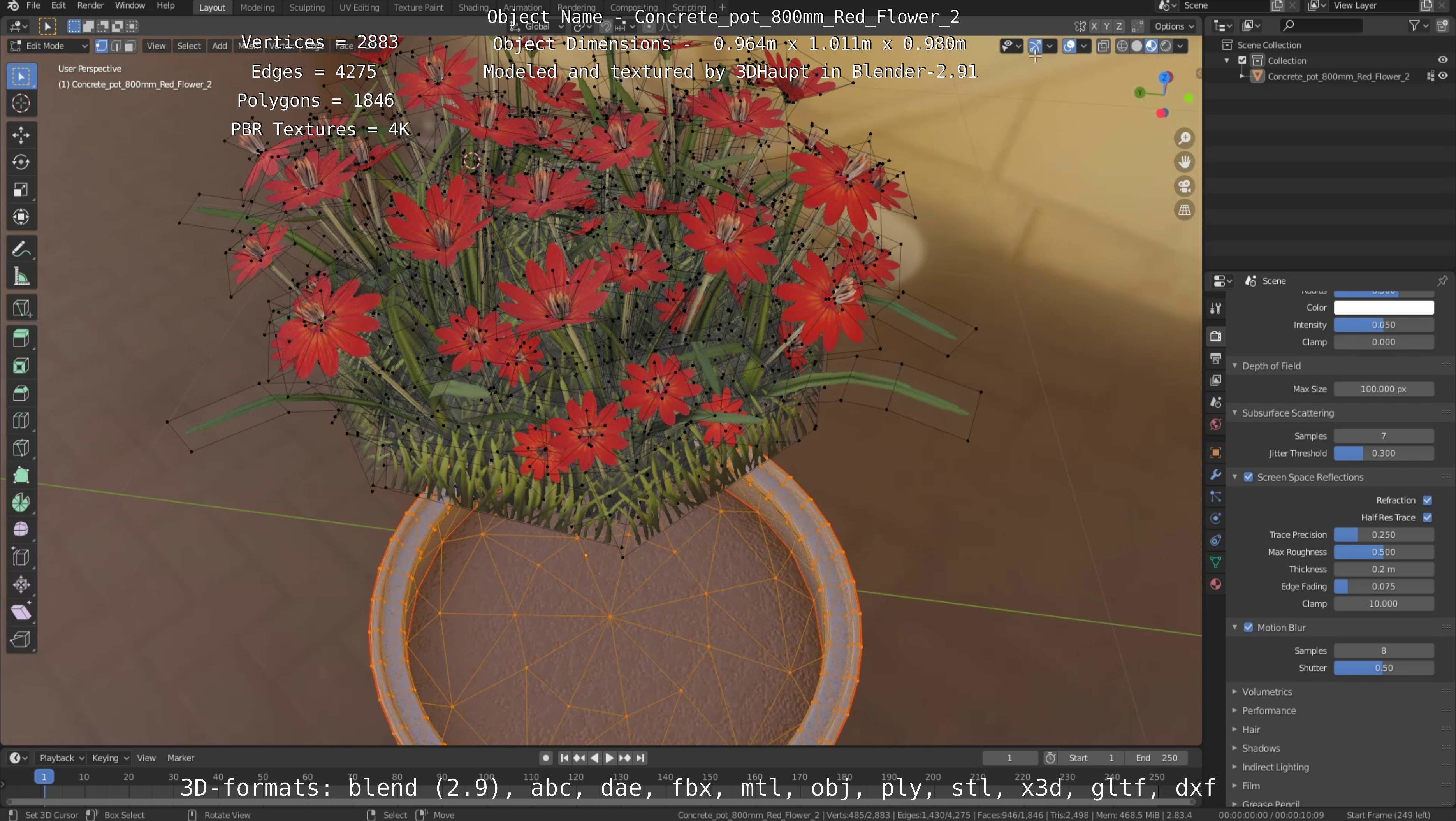The image size is (1456, 821).
Task: Open Keying dropdown in timeline
Action: point(110,758)
